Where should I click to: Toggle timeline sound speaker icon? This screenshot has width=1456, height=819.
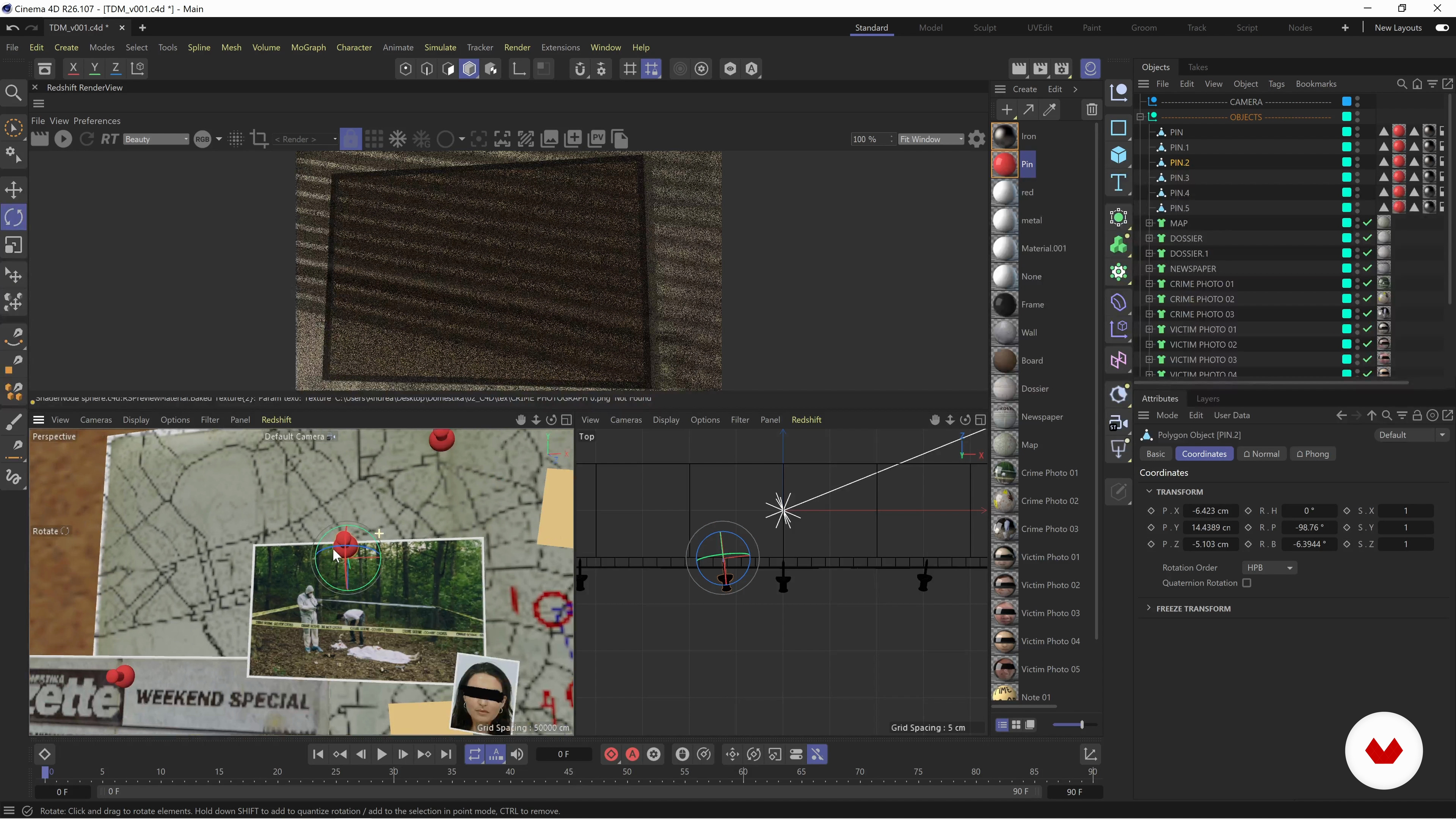pyautogui.click(x=517, y=755)
